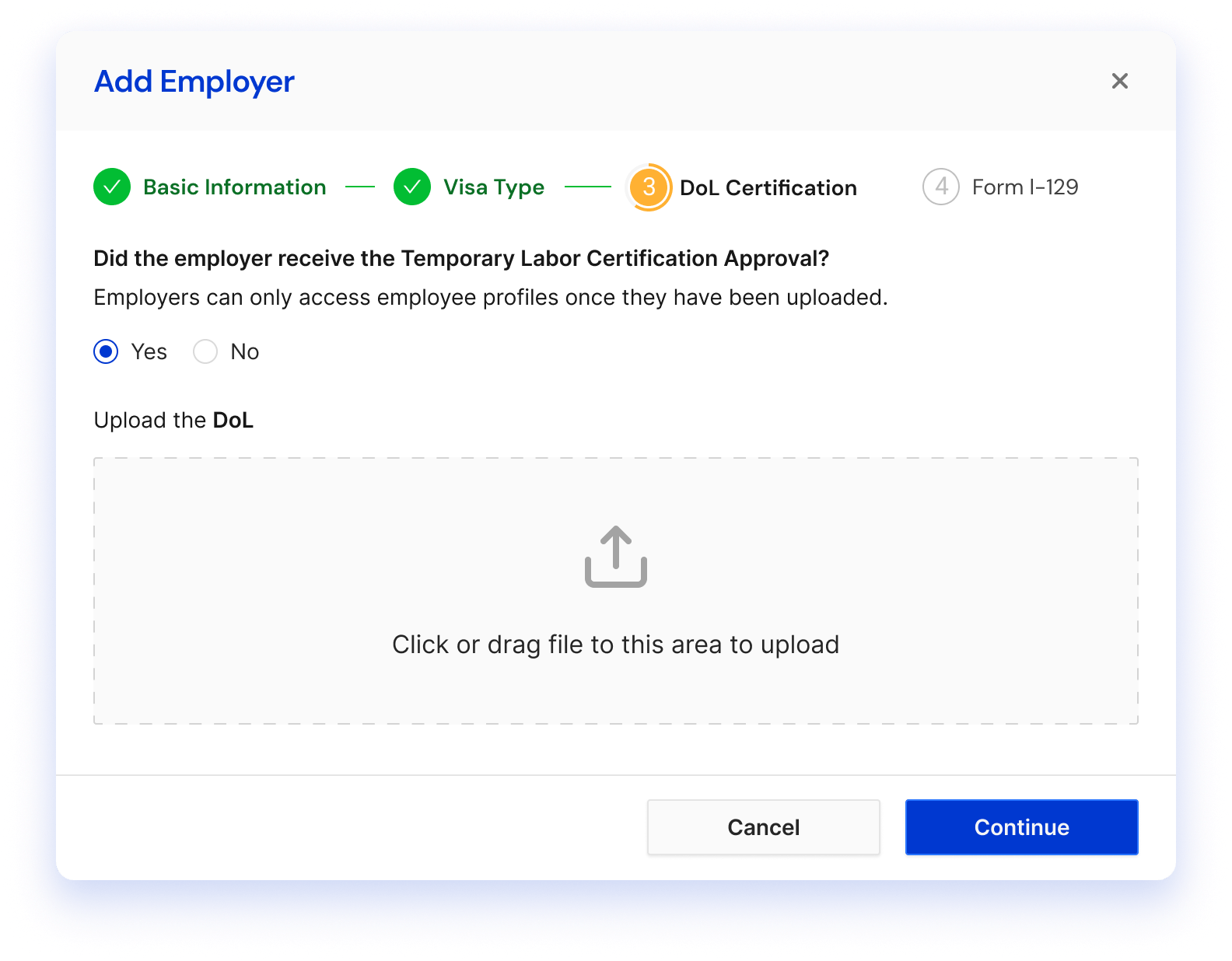Click the step 3 orange circle icon
This screenshot has width=1232, height=961.
[x=649, y=187]
